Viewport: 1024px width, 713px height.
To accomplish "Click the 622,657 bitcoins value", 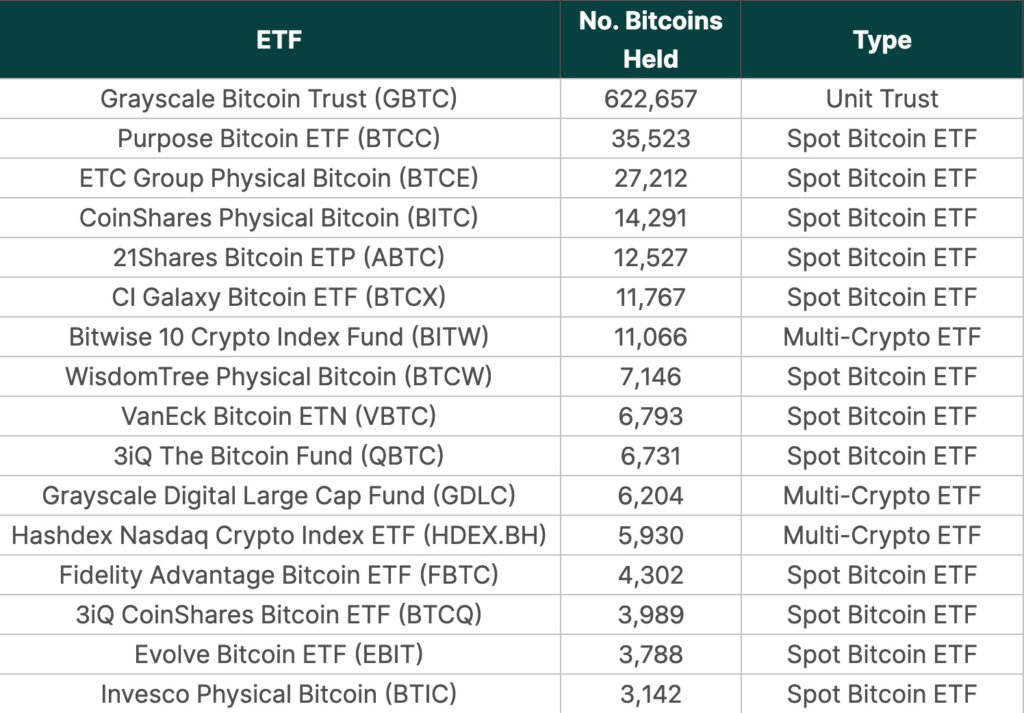I will [650, 99].
